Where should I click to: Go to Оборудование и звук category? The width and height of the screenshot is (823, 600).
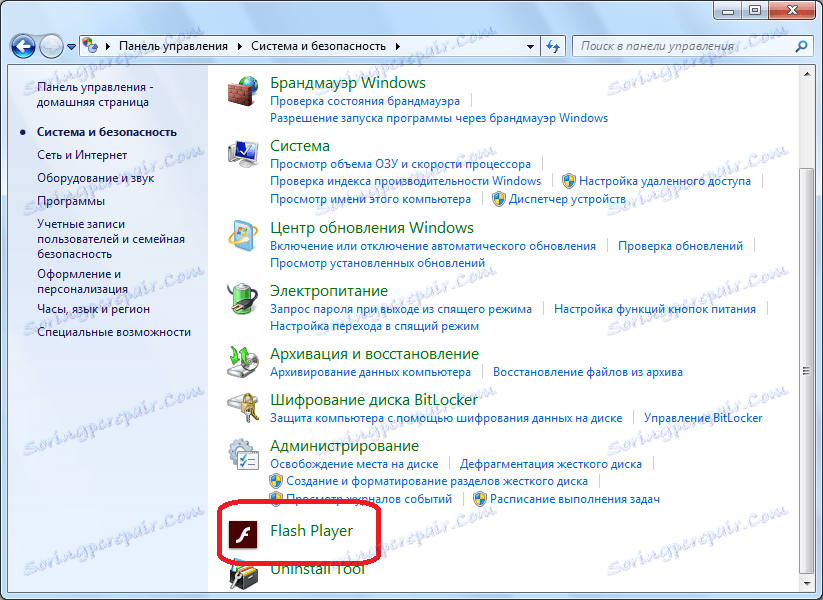pos(96,178)
